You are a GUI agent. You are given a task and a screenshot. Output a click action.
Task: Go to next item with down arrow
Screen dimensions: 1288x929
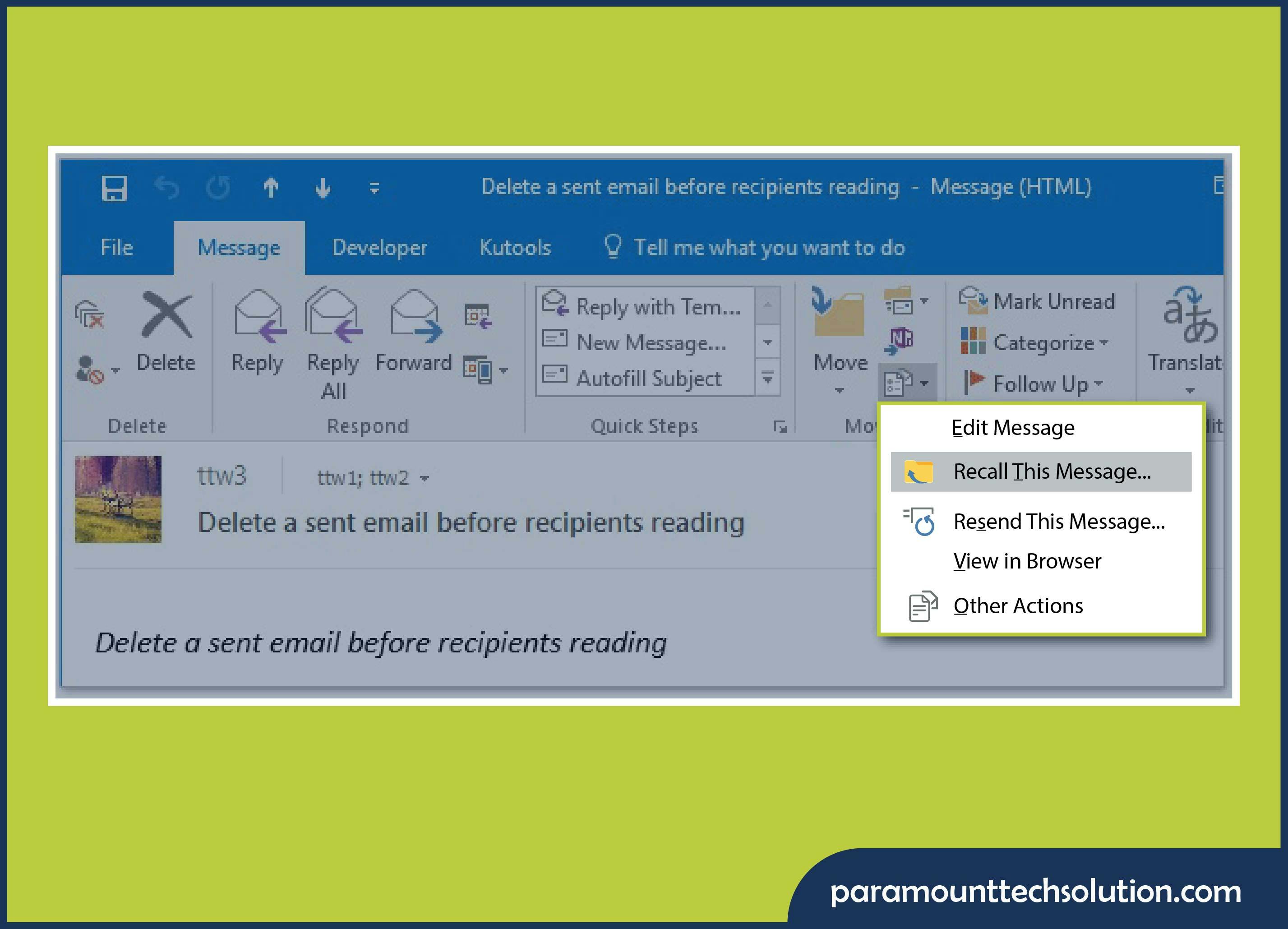[323, 188]
